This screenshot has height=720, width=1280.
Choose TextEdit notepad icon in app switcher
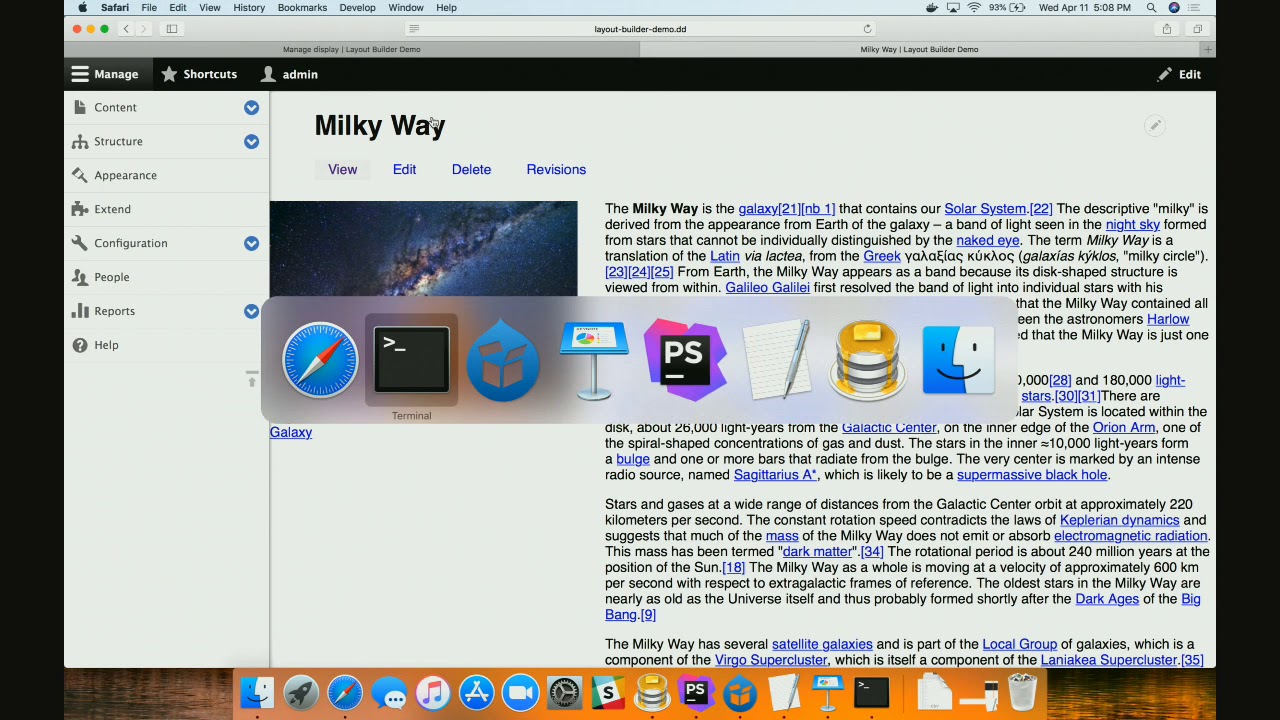coord(777,359)
